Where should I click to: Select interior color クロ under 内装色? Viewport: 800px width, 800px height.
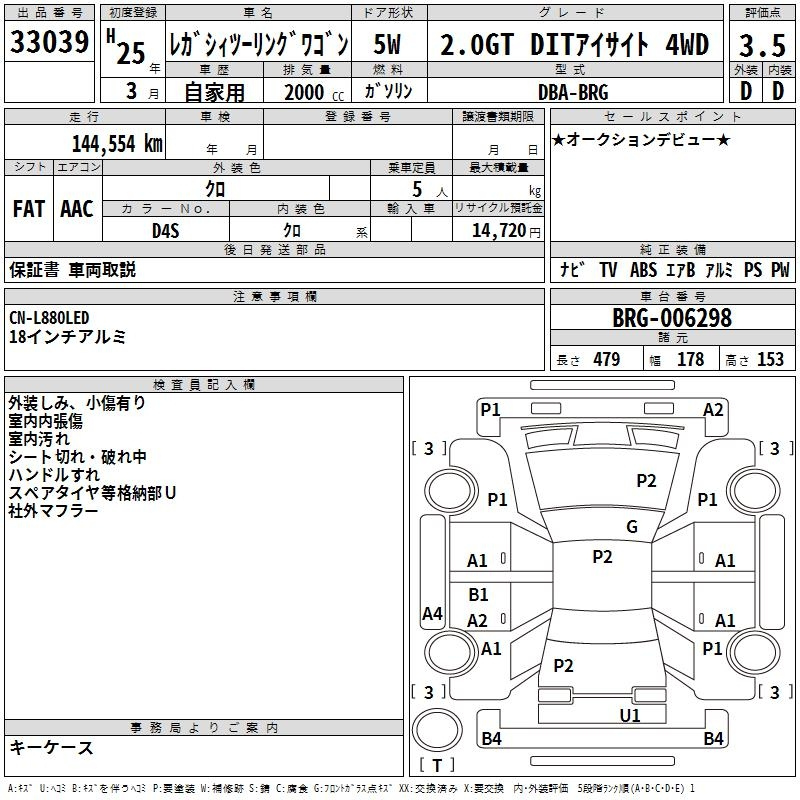[x=292, y=230]
